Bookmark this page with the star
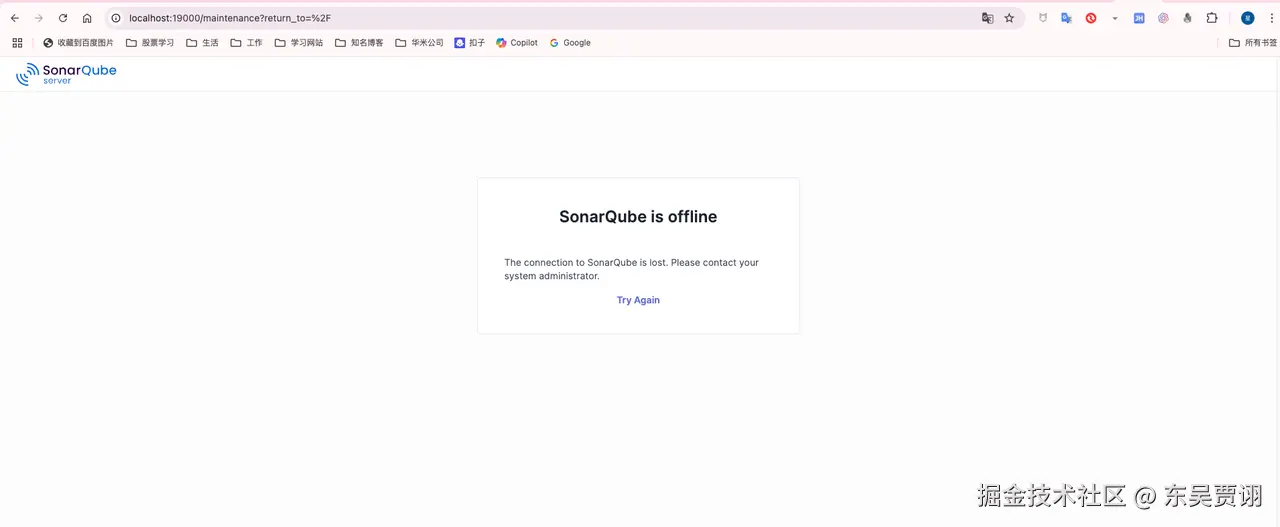Screen dimensions: 1280x527 tap(1009, 18)
